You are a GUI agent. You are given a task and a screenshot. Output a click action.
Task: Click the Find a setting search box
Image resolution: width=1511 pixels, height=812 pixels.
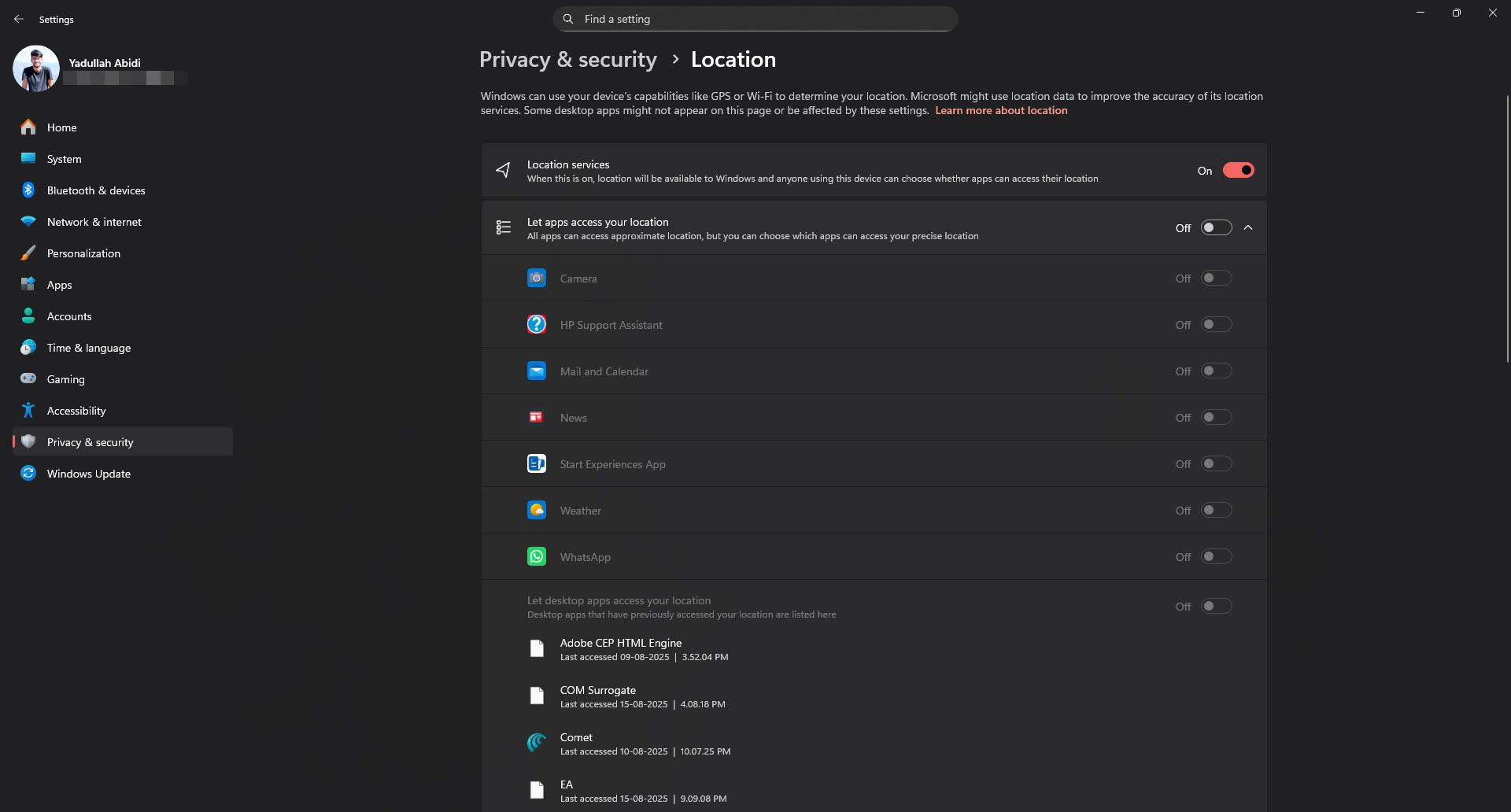point(755,18)
